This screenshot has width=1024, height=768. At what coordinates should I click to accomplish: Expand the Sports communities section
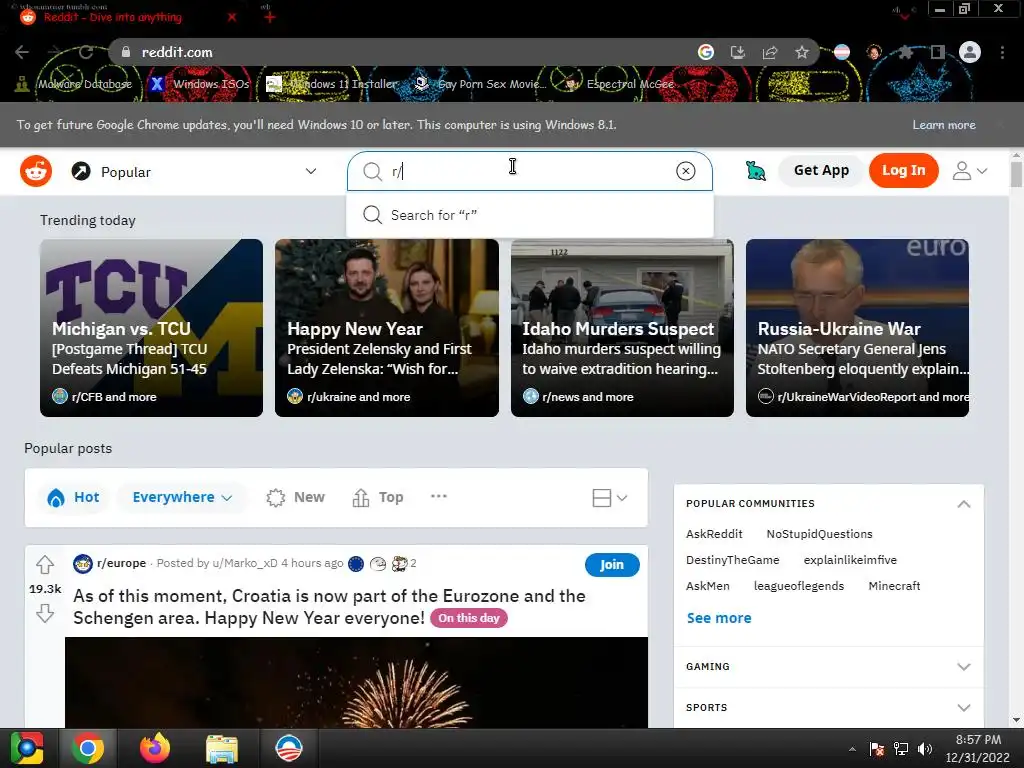tap(963, 708)
